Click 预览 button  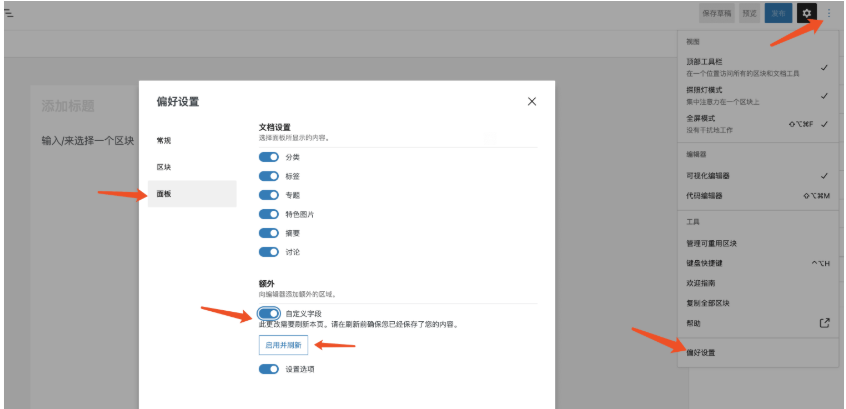(749, 13)
